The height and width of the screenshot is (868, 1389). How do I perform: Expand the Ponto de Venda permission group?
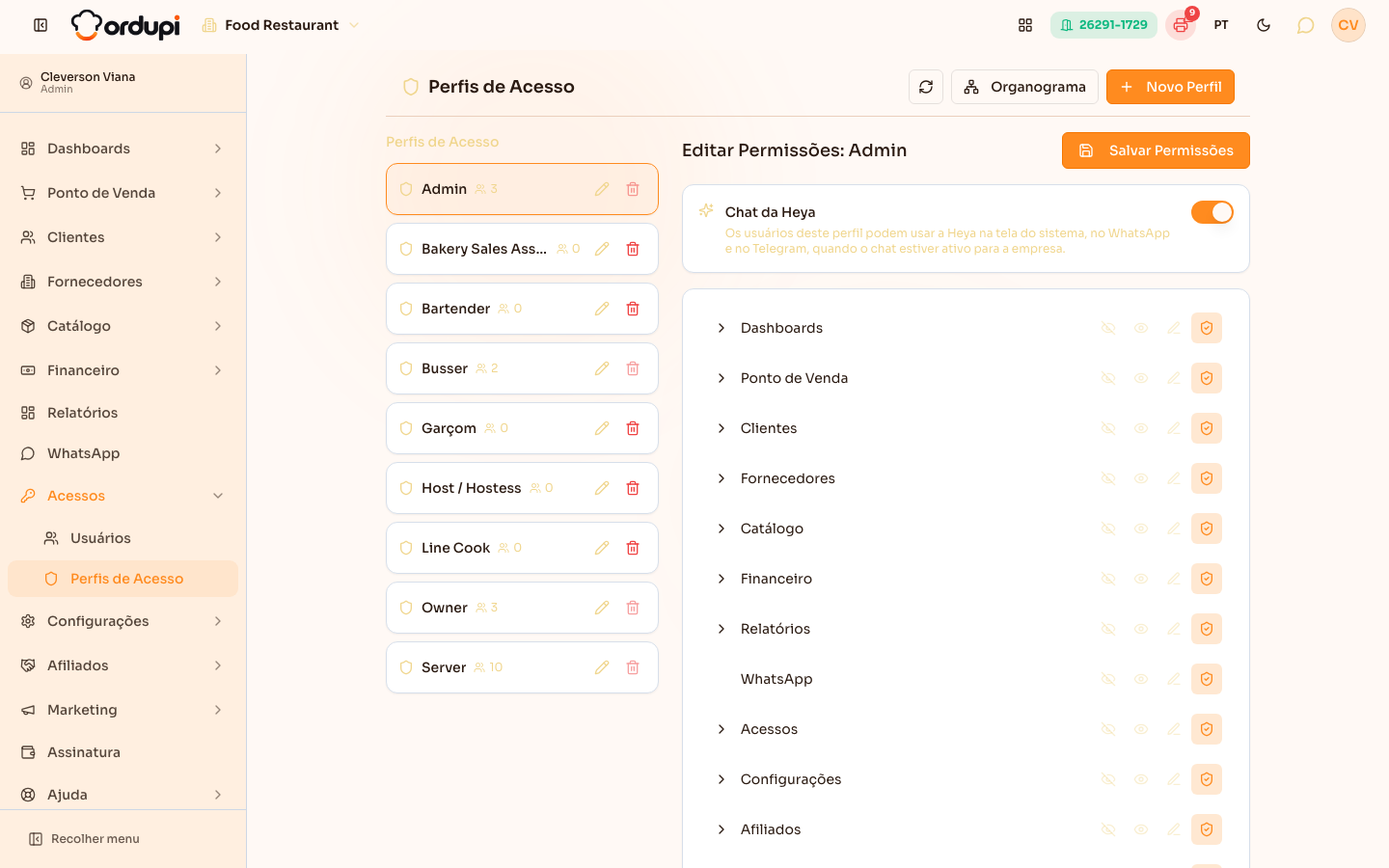coord(721,378)
